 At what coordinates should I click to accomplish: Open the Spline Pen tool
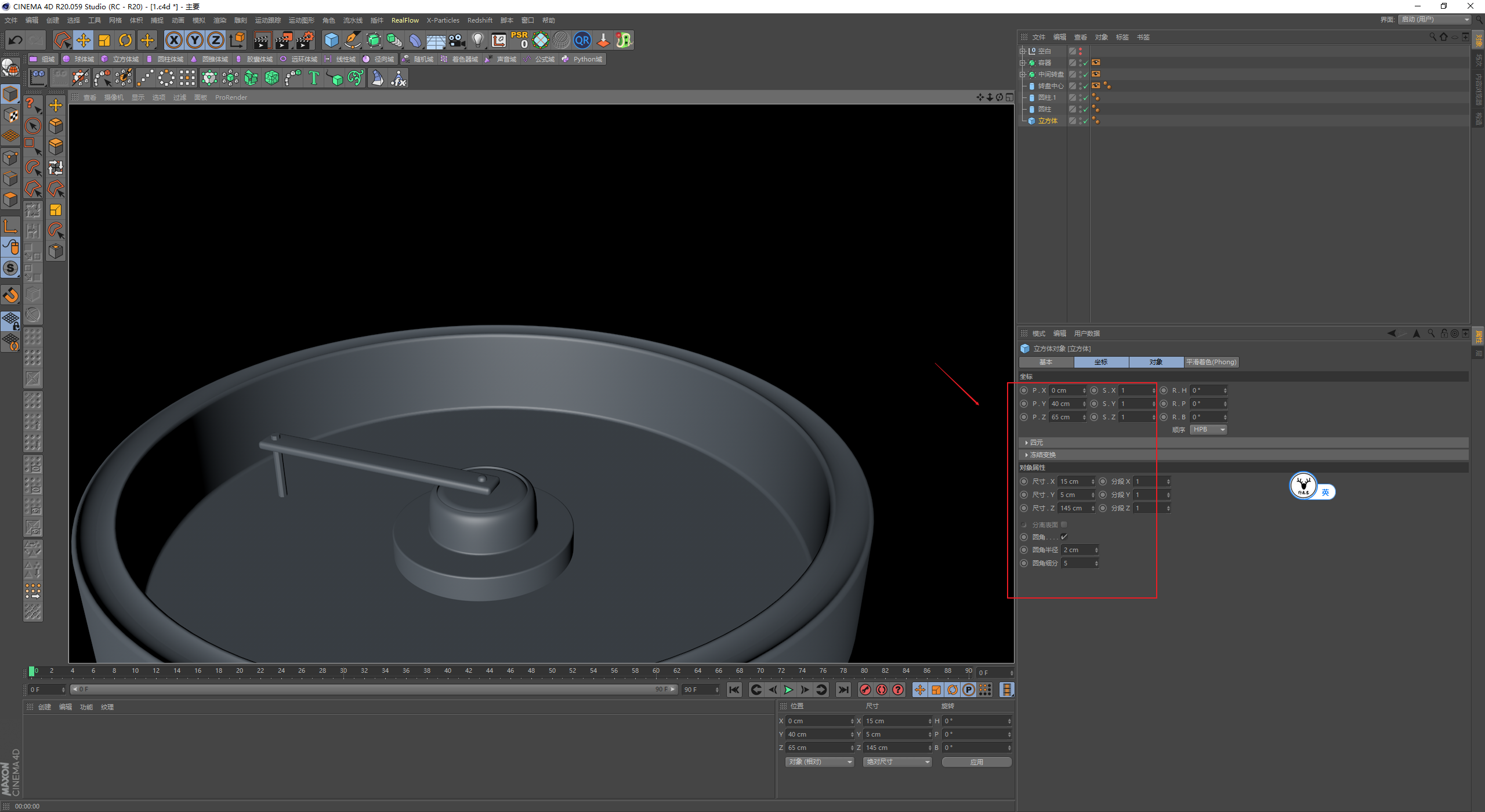click(353, 40)
